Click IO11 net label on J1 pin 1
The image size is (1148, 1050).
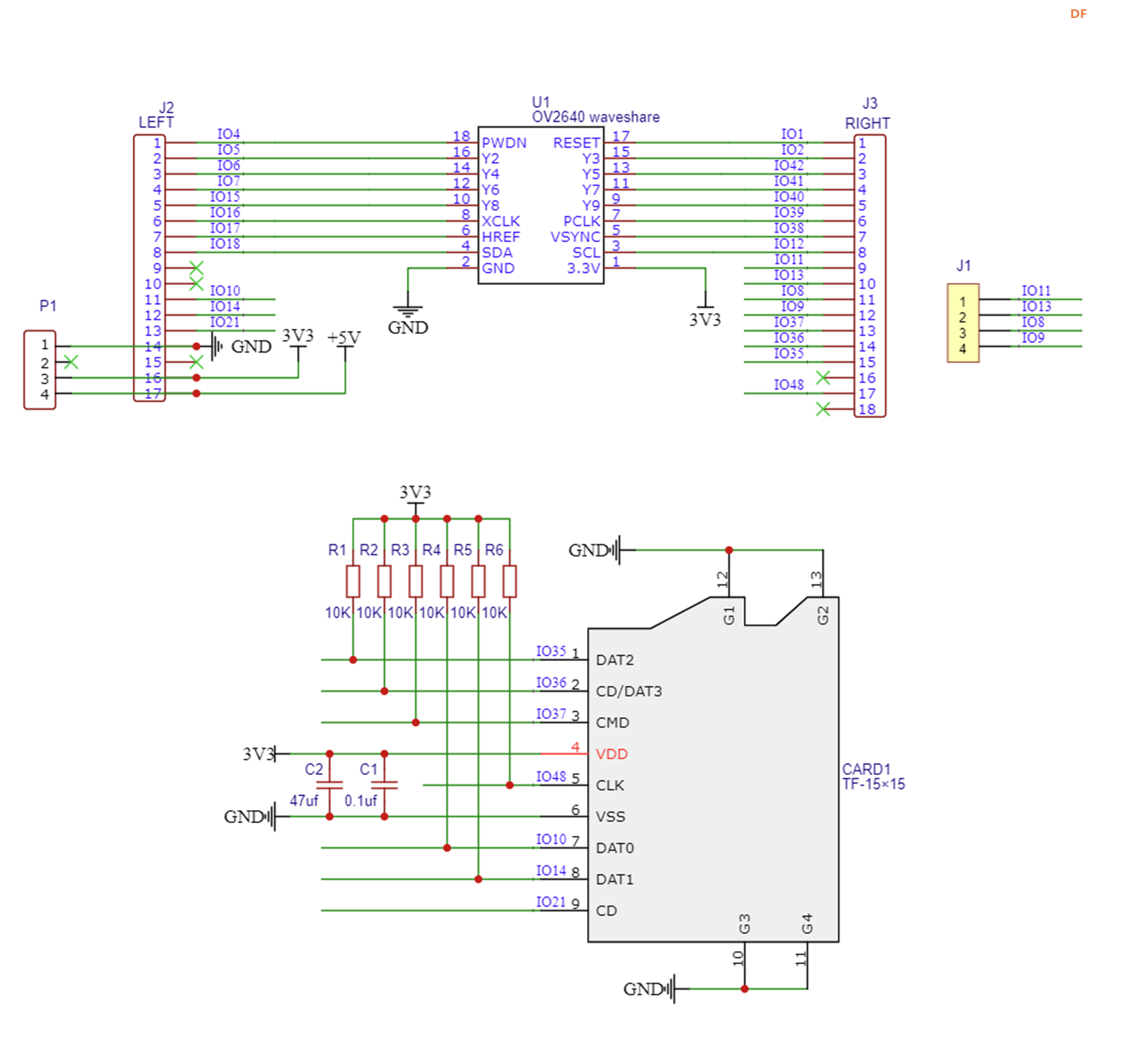point(1036,291)
